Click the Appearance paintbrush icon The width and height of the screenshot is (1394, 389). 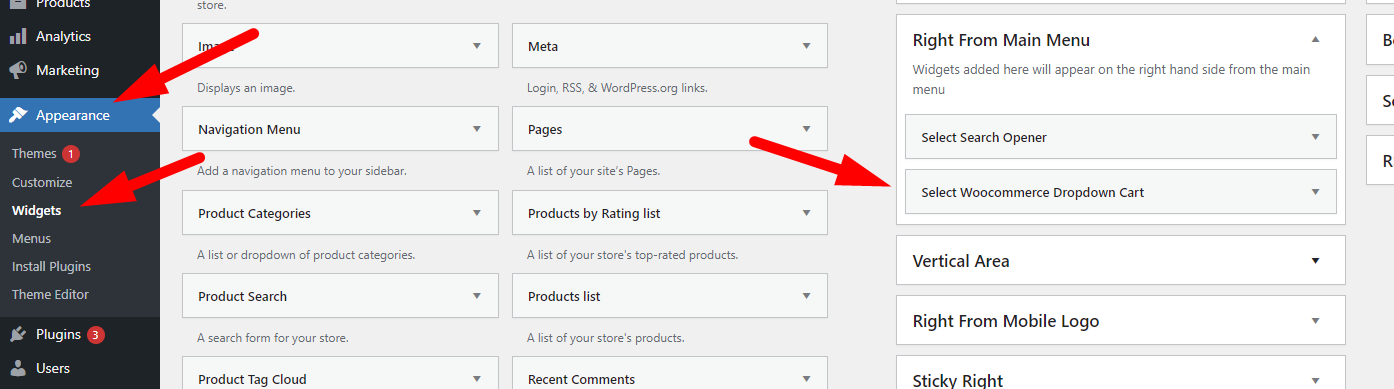(x=18, y=115)
